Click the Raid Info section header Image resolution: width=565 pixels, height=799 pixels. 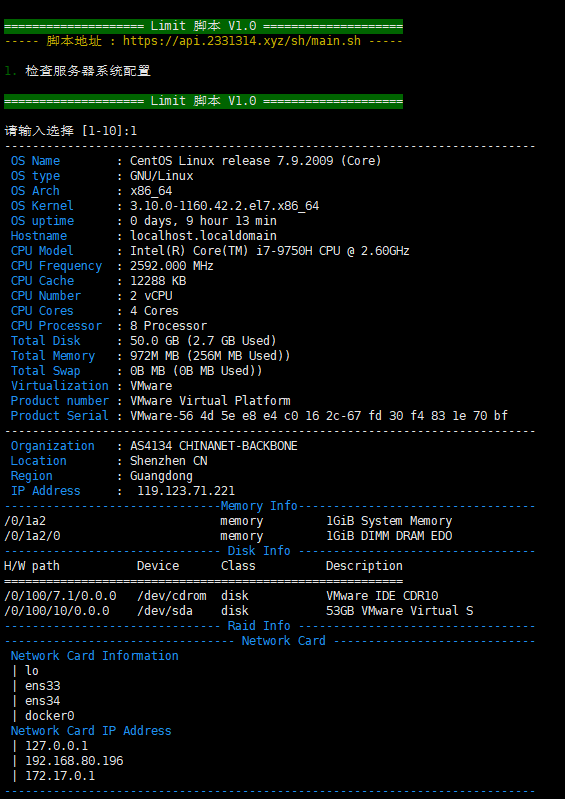259,626
